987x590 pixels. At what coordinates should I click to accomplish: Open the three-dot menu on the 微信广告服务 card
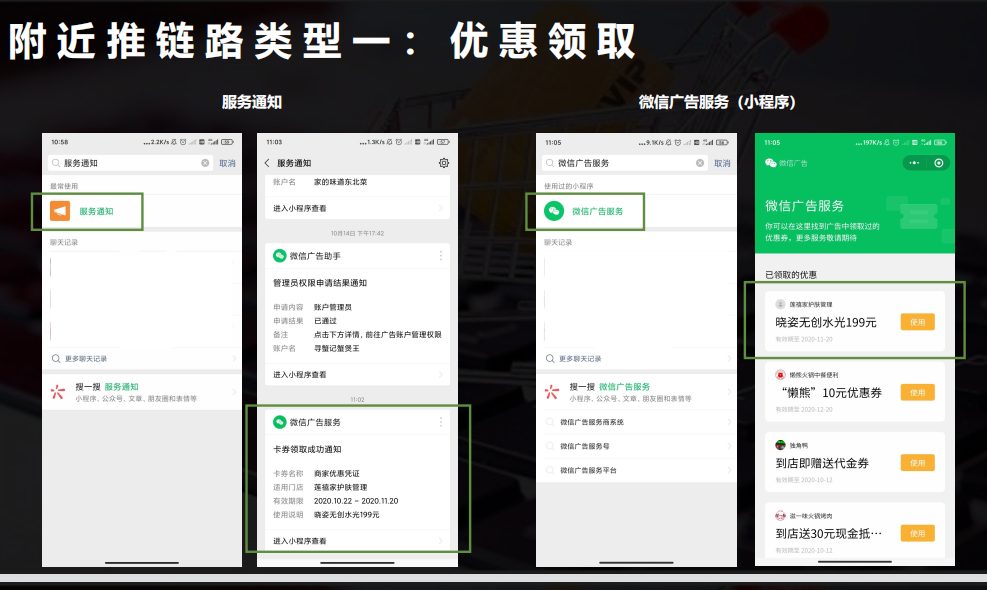click(x=441, y=422)
